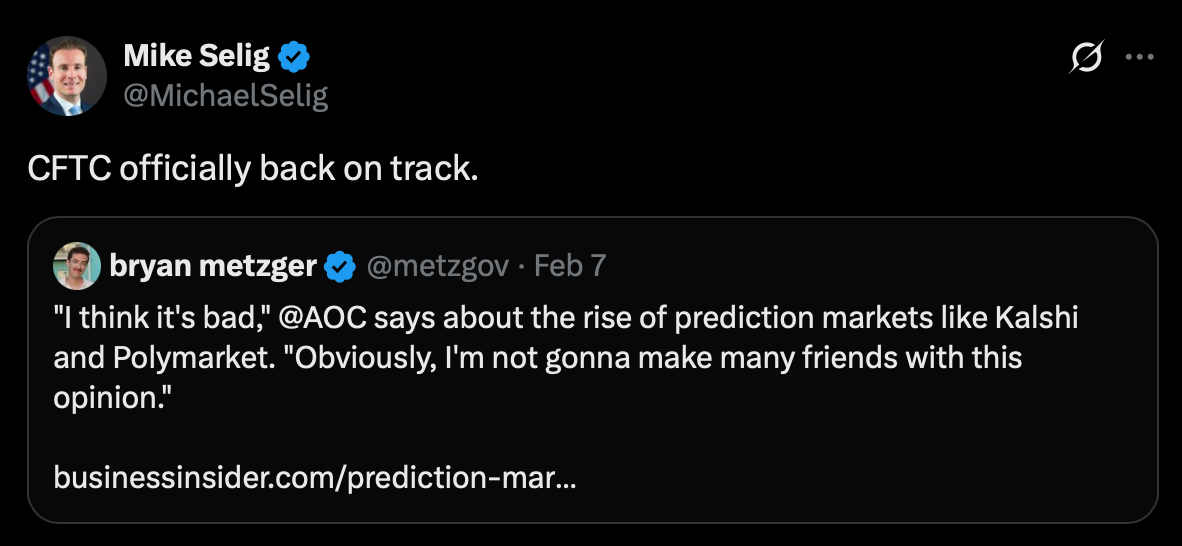The width and height of the screenshot is (1182, 546).
Task: Open the @MichaelSelig handle link
Action: click(x=225, y=95)
